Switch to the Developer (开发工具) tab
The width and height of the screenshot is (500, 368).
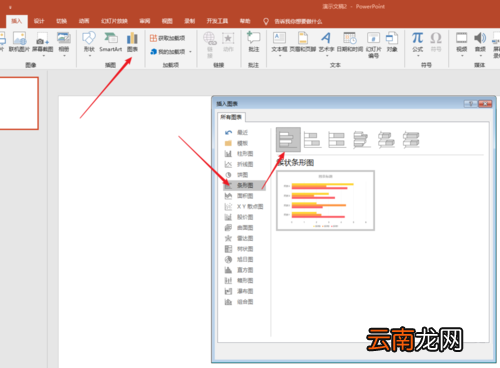(217, 21)
